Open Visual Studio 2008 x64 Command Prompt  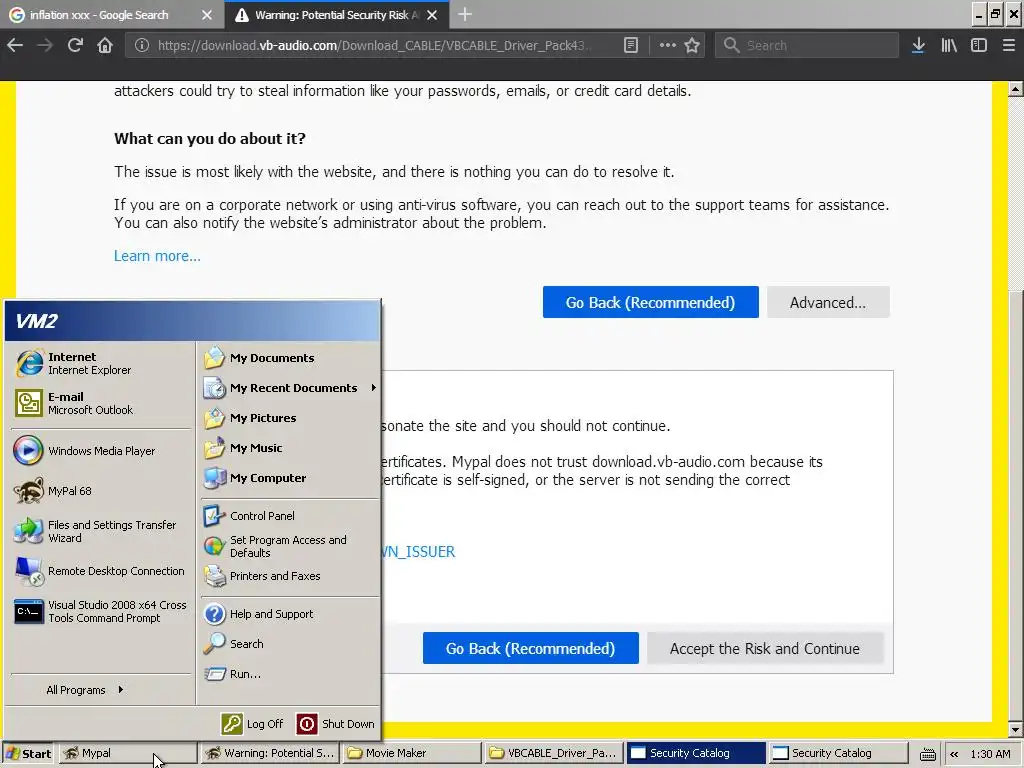[x=101, y=611]
